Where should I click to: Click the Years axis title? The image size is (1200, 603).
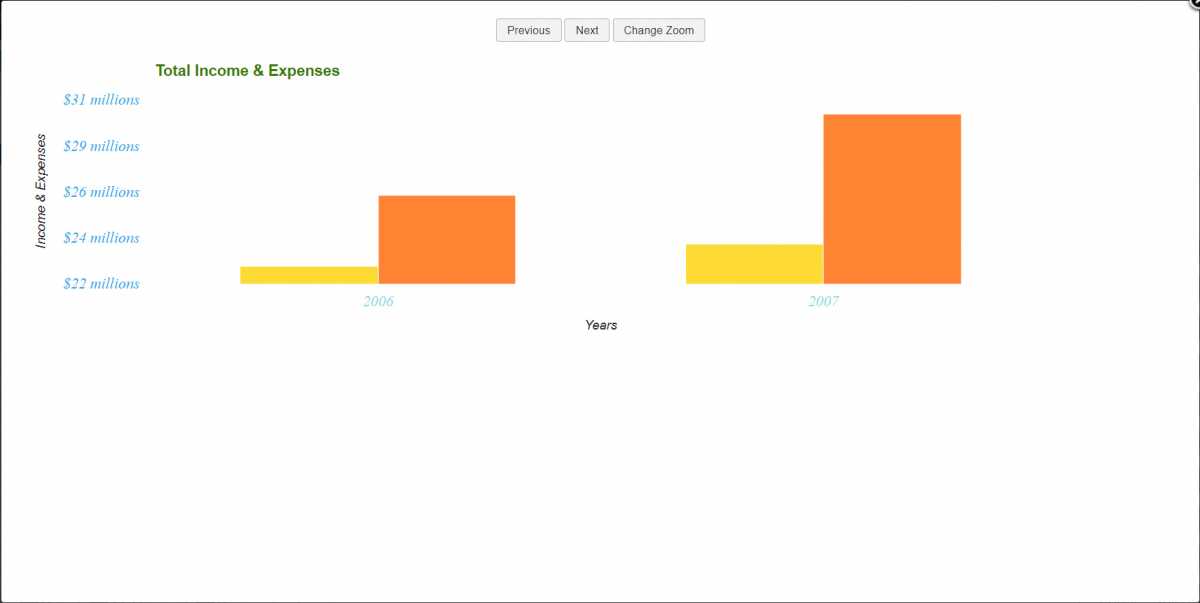[x=601, y=325]
